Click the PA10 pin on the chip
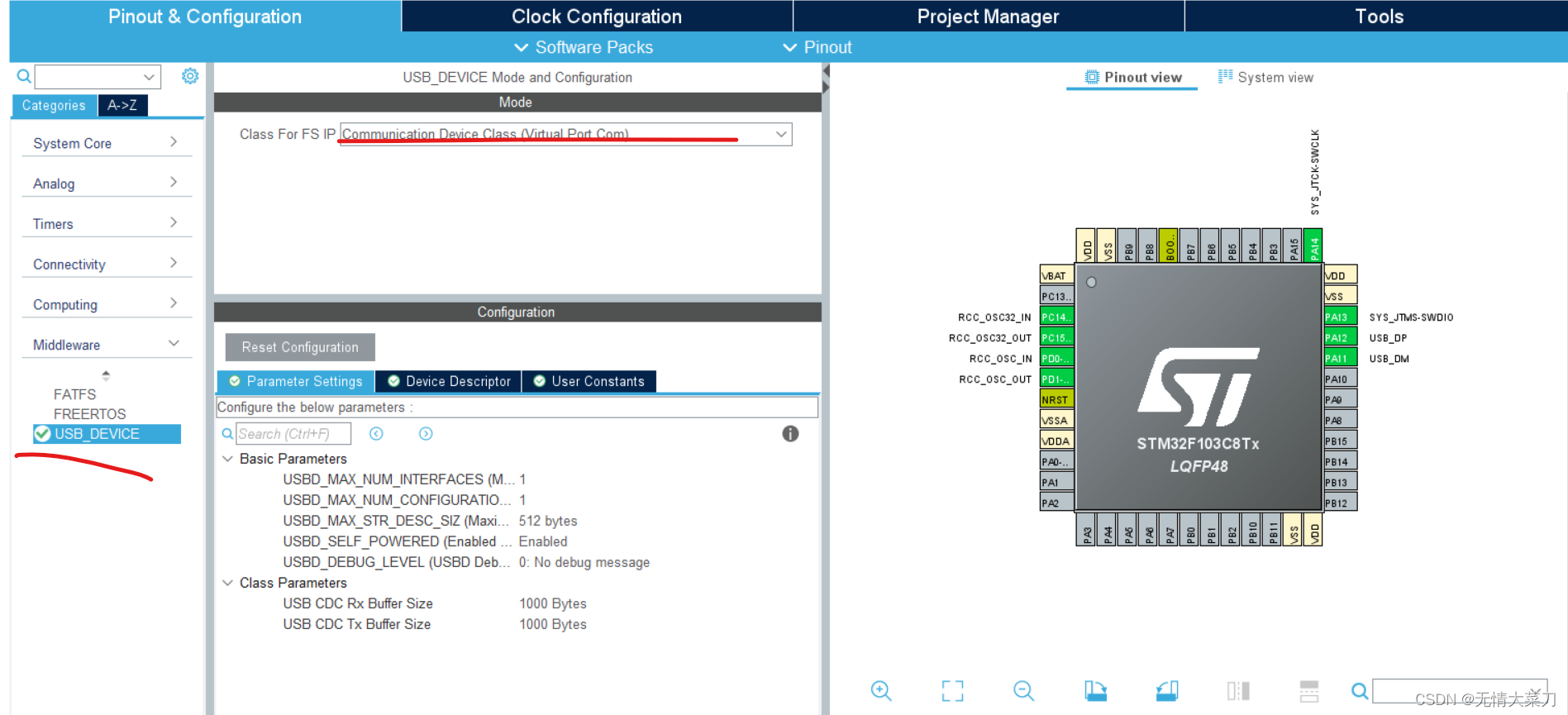Screen dimensions: 1568x715 point(1340,379)
